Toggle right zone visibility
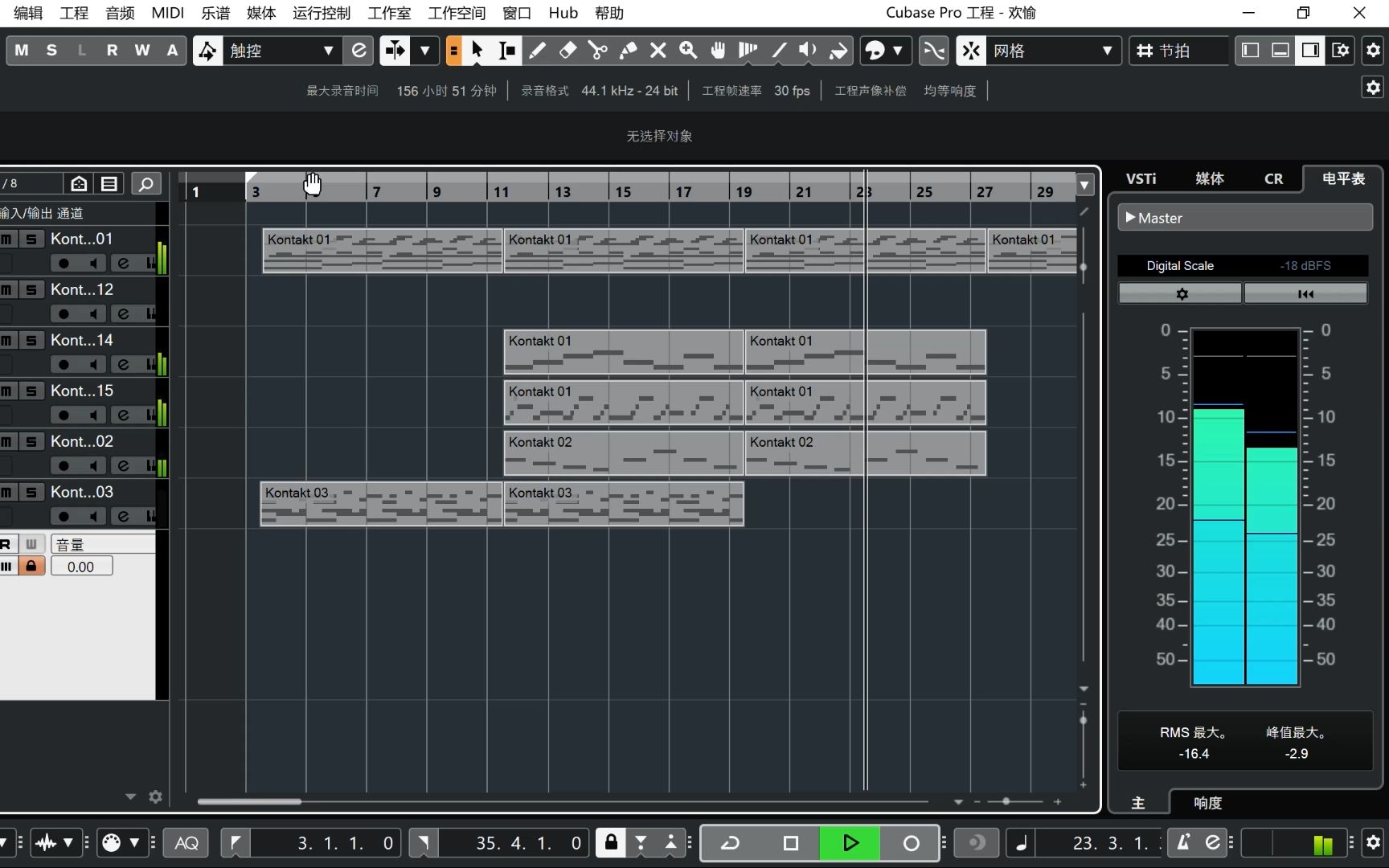This screenshot has height=868, width=1389. 1310,51
